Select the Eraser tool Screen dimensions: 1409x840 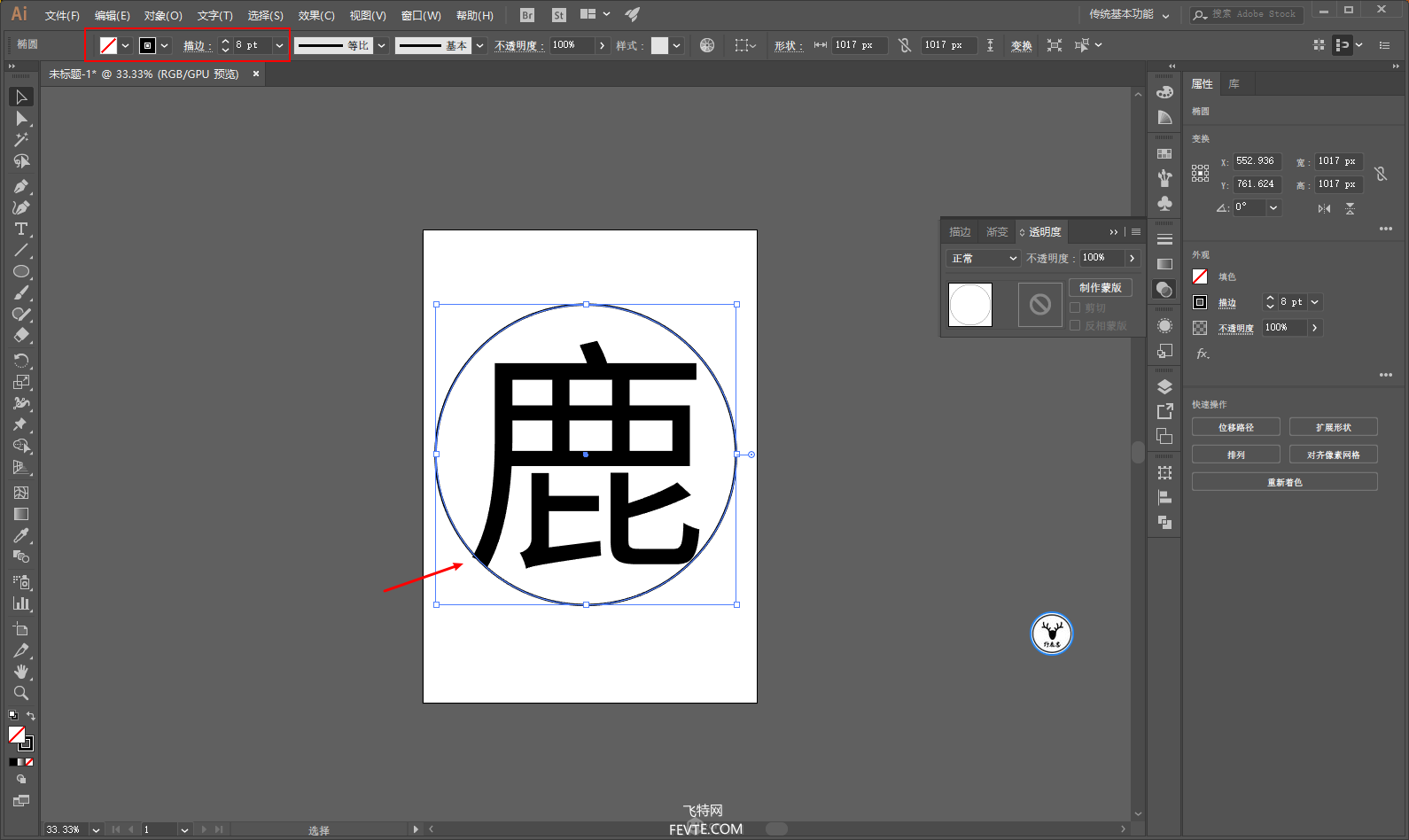(x=21, y=336)
